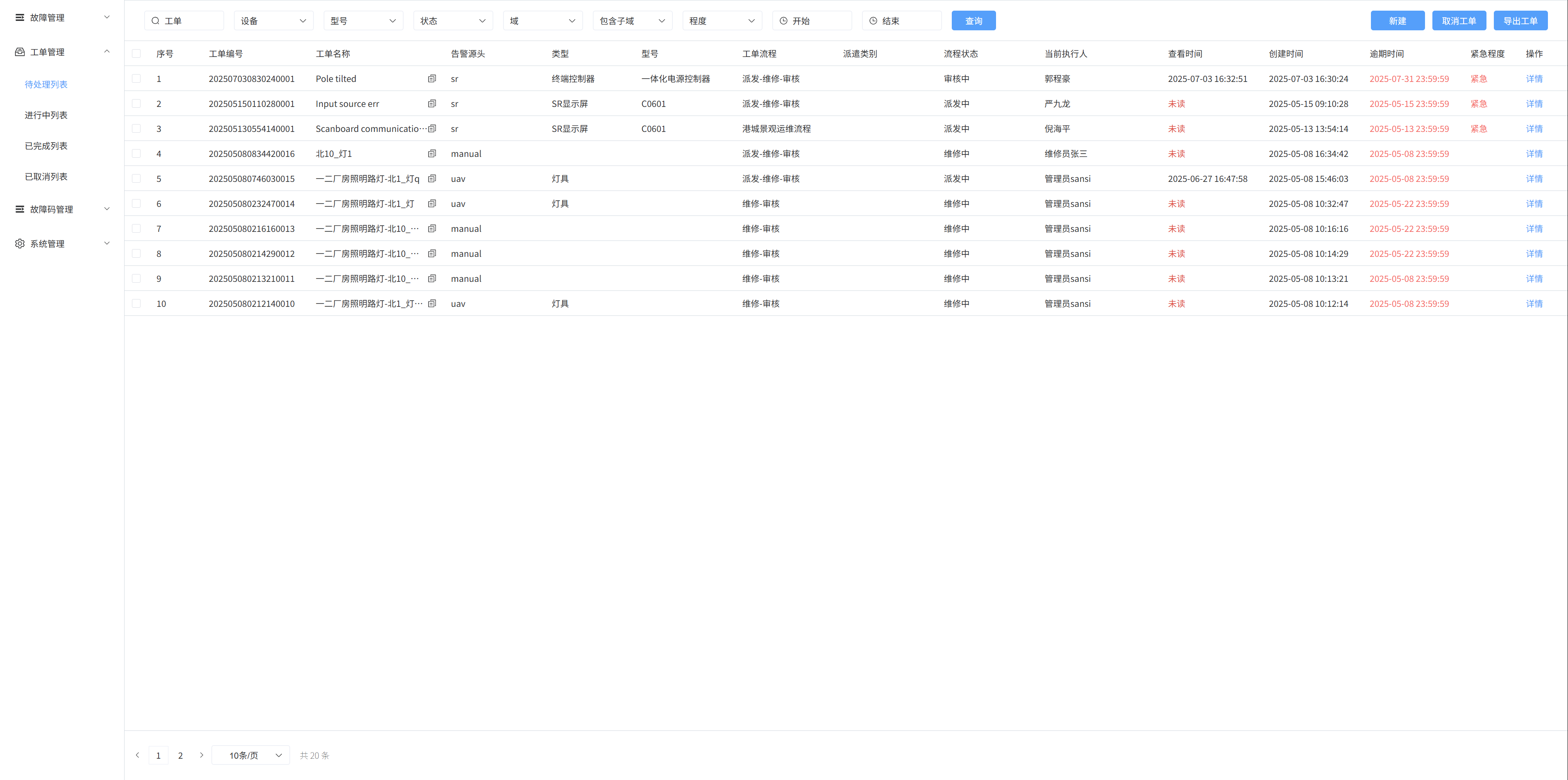
Task: Check row 3 Scanboard checkbox
Action: click(x=136, y=128)
